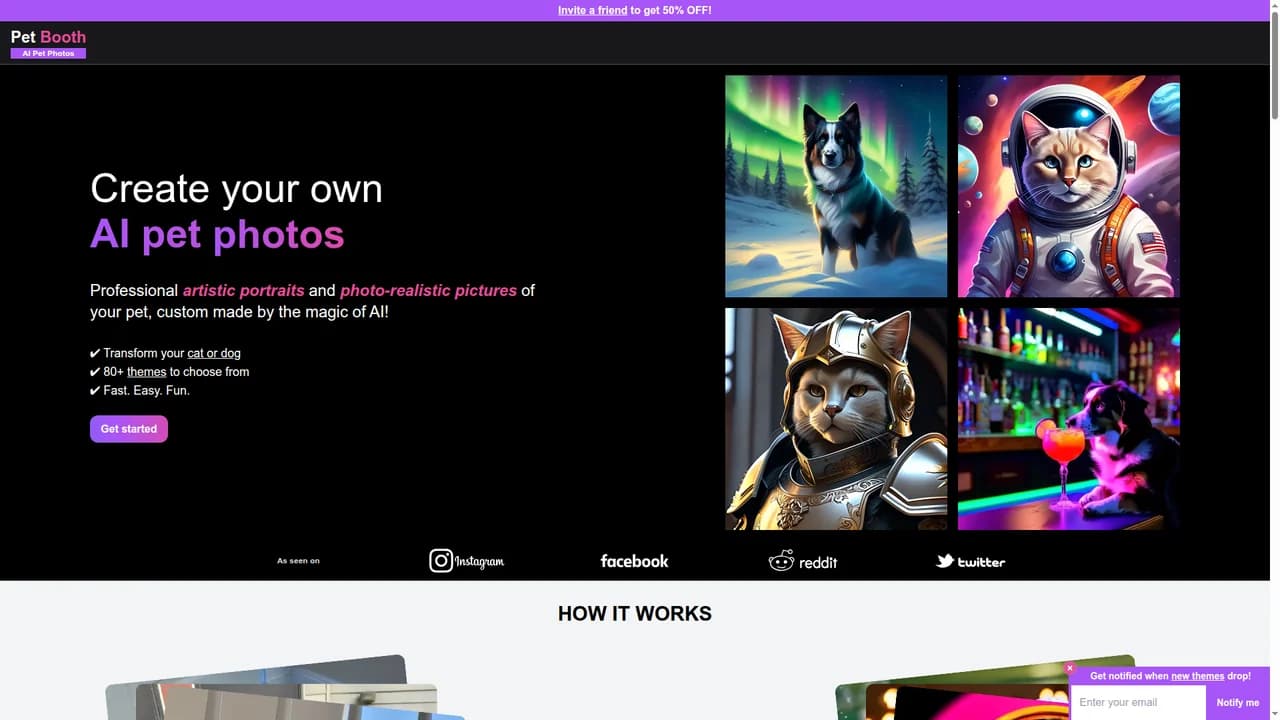The height and width of the screenshot is (720, 1280).
Task: Click the new themes link in the popup
Action: (x=1197, y=676)
